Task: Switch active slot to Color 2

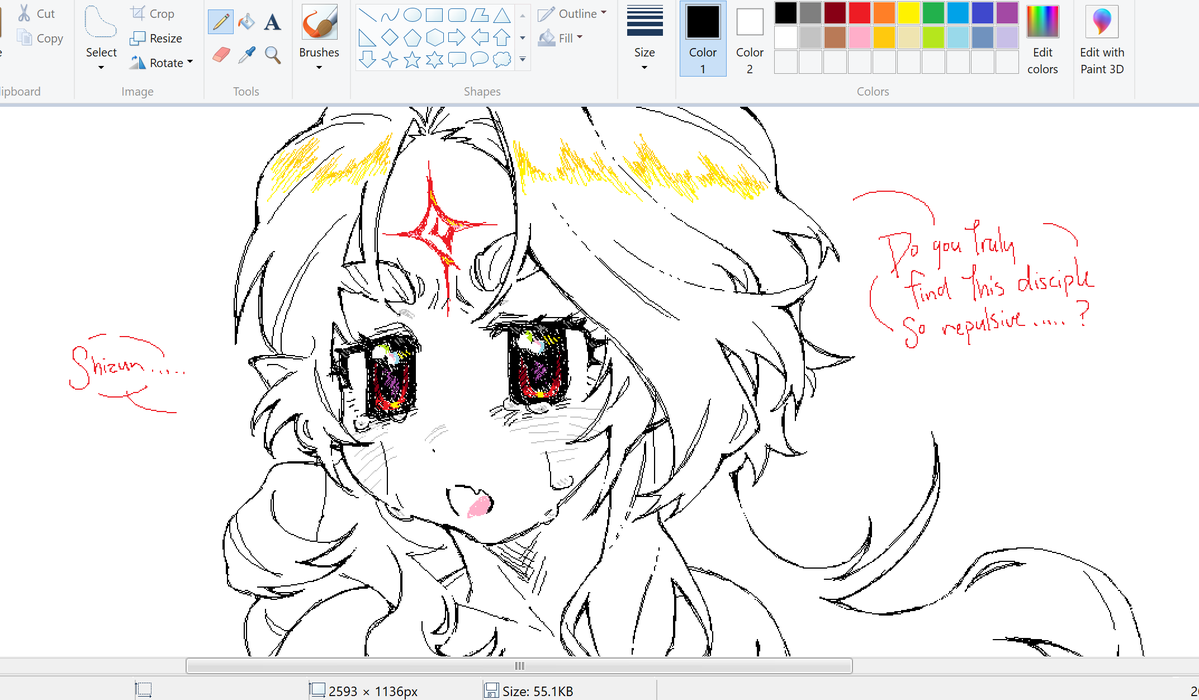Action: click(x=749, y=40)
